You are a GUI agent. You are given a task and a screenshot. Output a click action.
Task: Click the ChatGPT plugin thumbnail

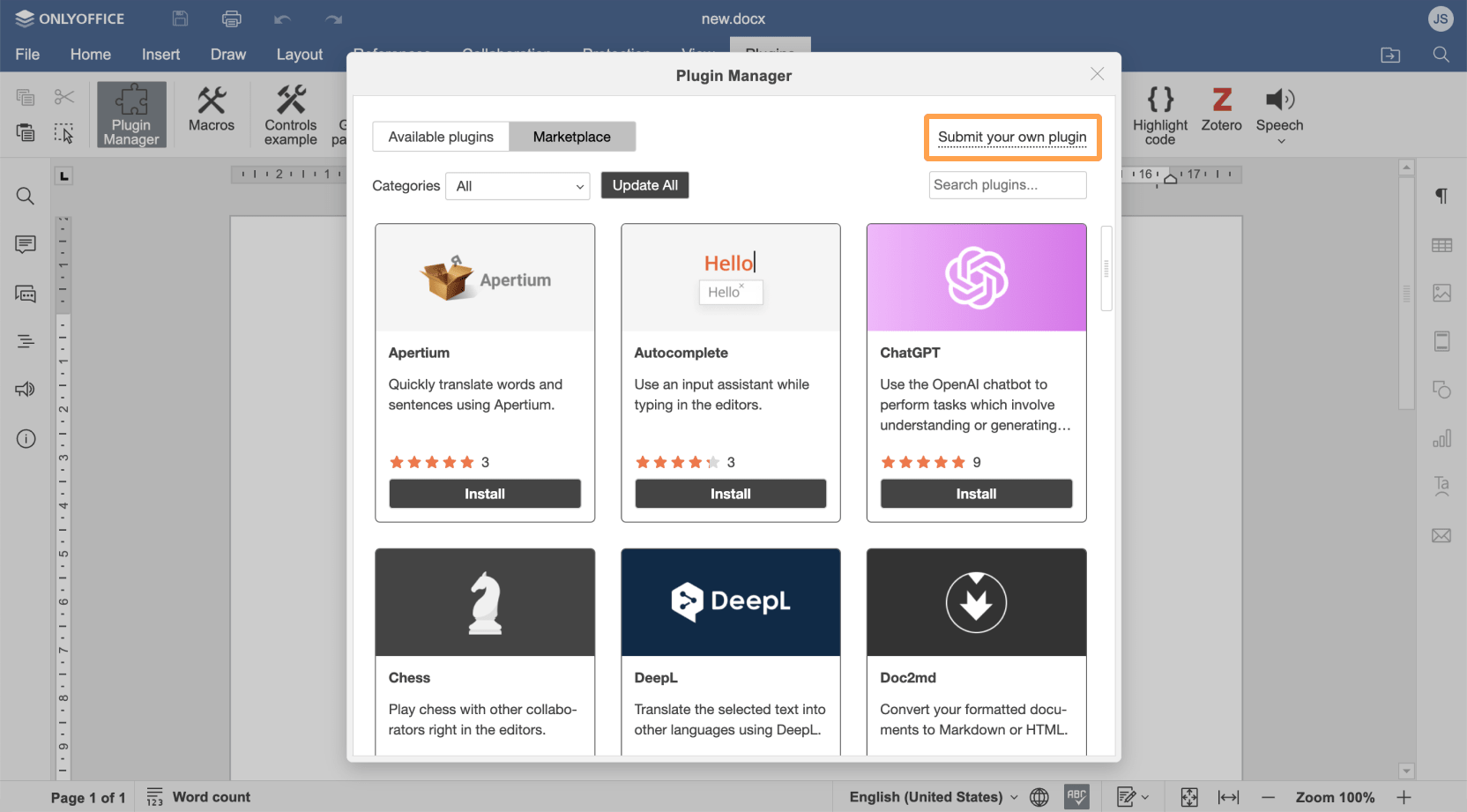coord(977,278)
